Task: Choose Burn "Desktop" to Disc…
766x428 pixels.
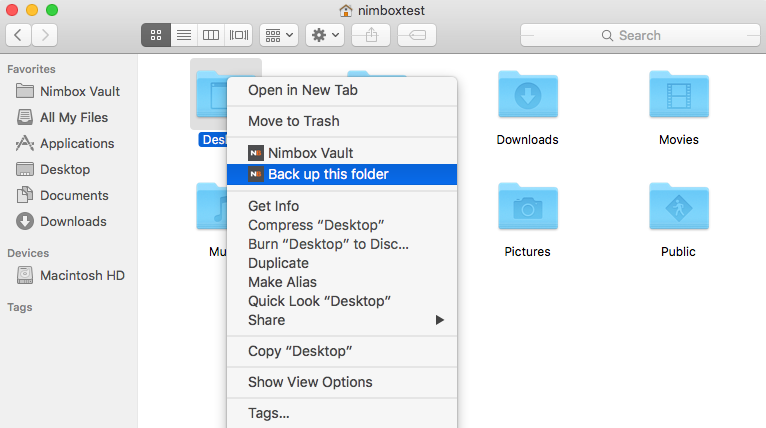Action: 342,244
